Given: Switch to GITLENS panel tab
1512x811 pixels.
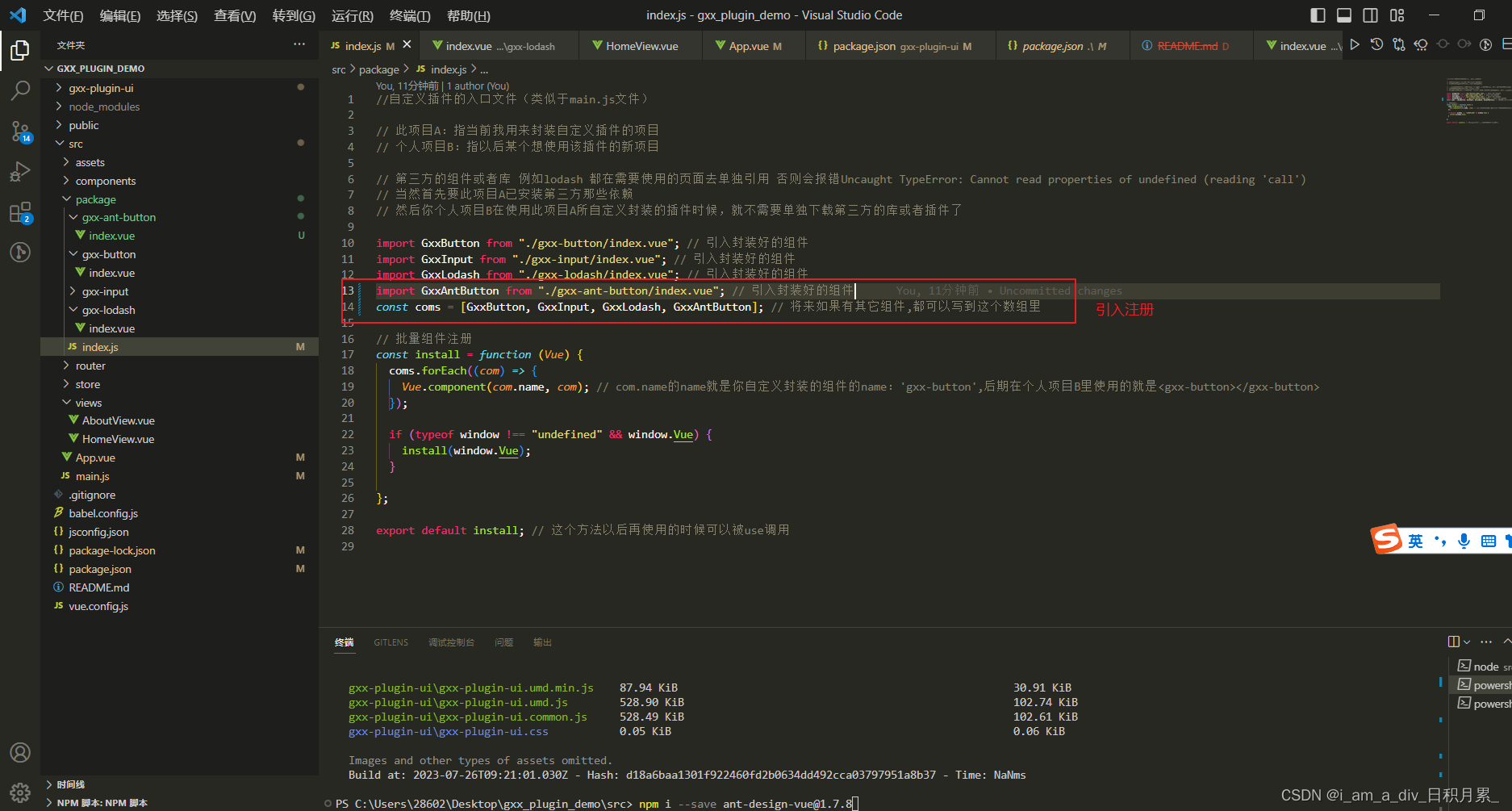Looking at the screenshot, I should coord(391,642).
